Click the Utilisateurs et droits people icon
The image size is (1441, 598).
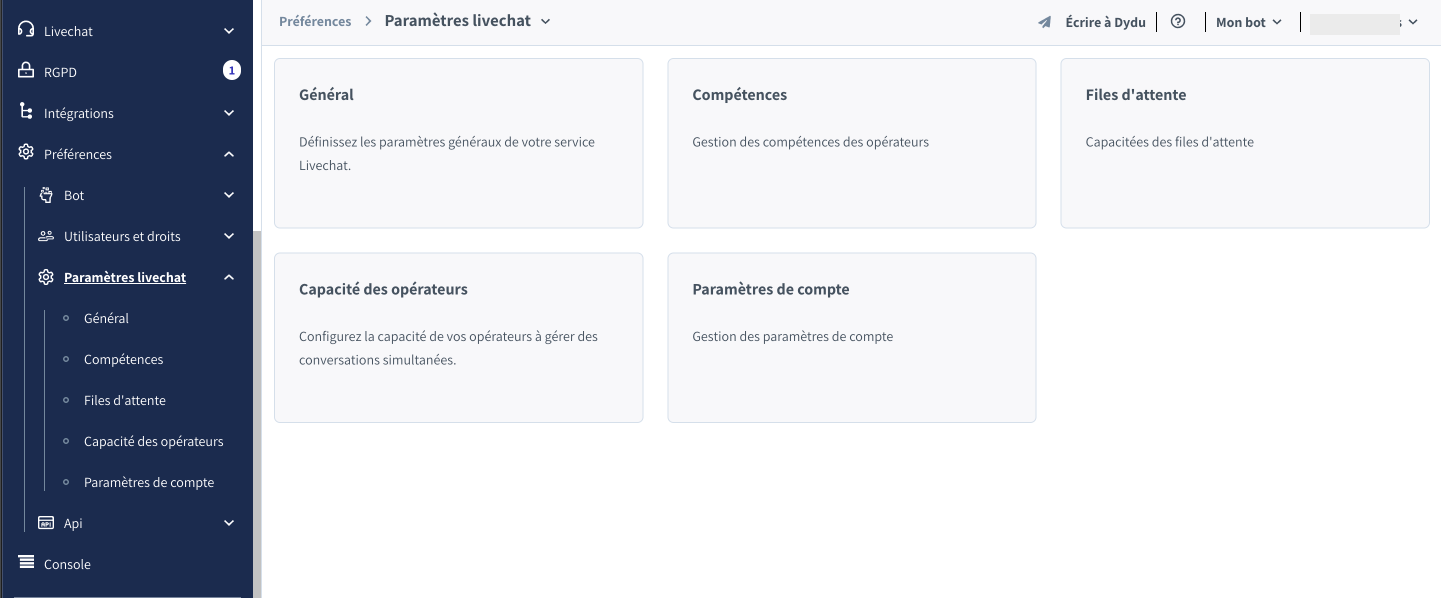coord(46,236)
